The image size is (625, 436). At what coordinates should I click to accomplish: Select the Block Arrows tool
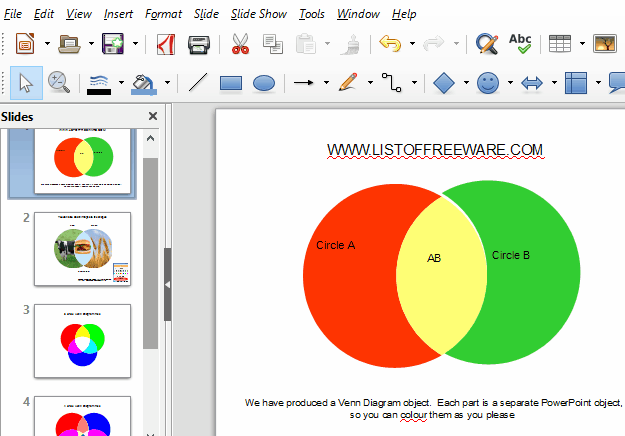[532, 83]
